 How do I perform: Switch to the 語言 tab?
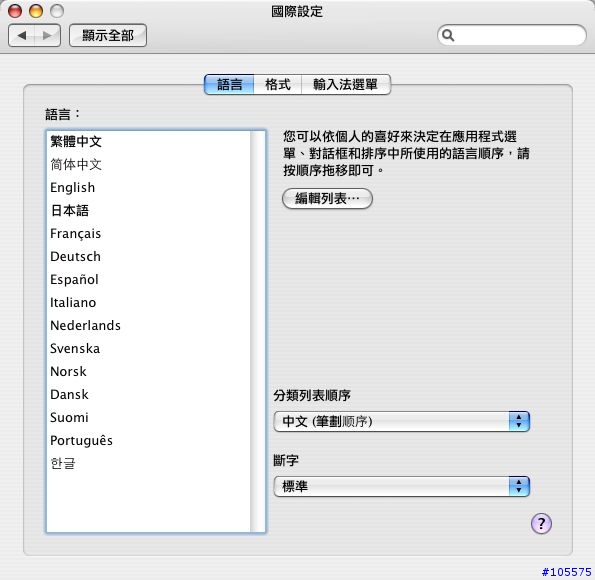(229, 84)
